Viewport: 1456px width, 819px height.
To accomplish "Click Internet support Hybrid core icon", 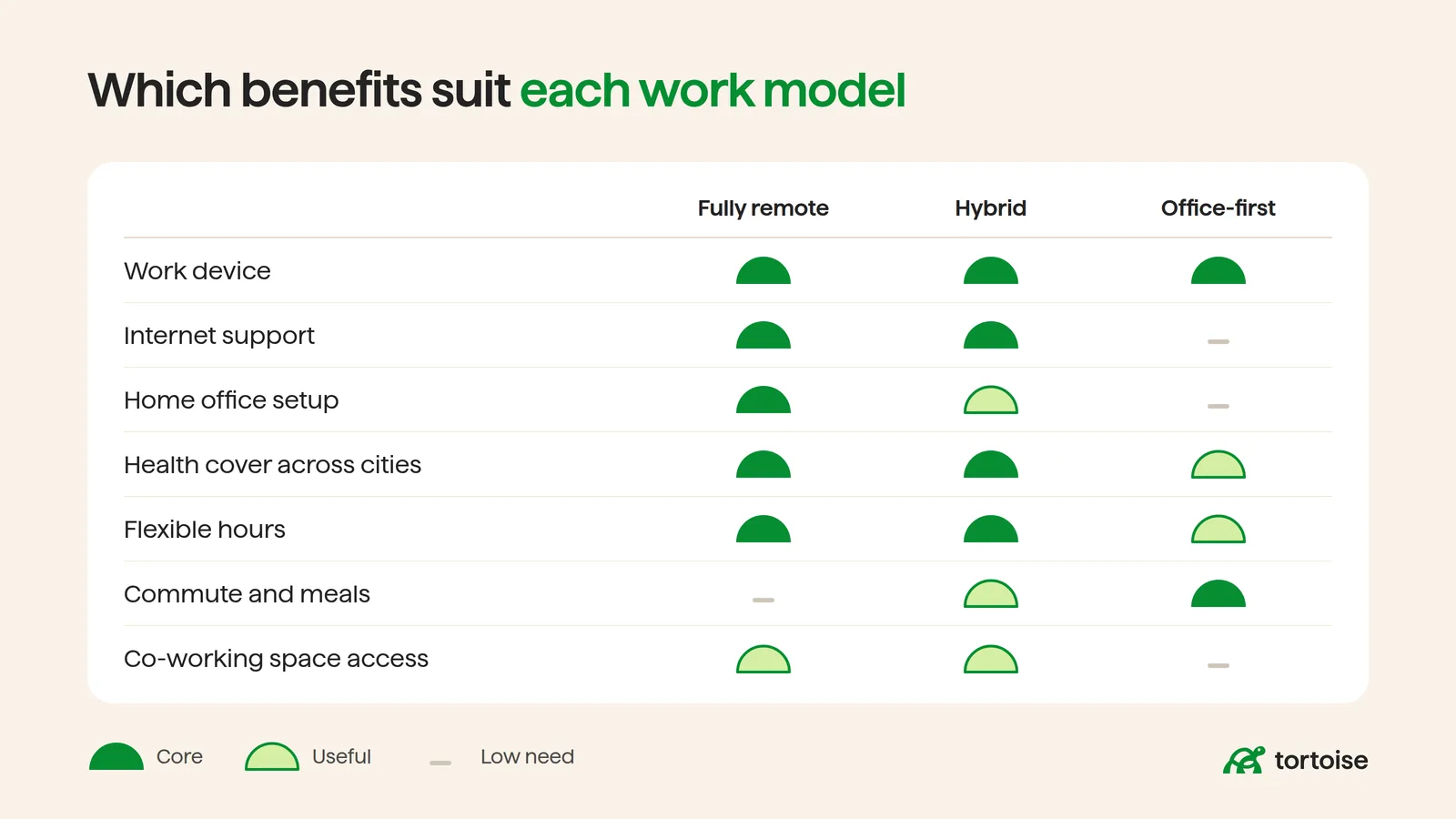I will coord(991,335).
